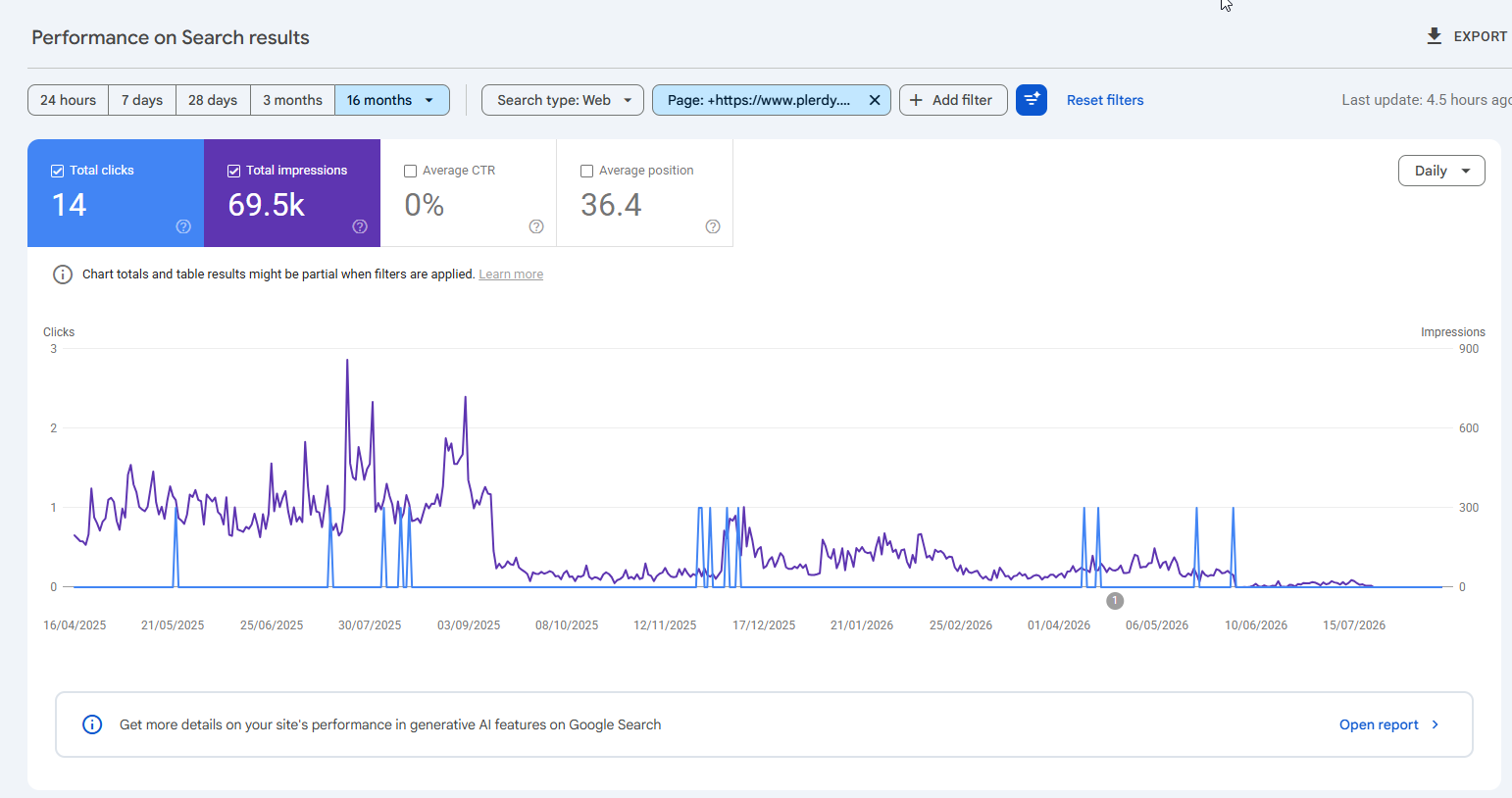
Task: Click help icon on Total impressions card
Action: pyautogui.click(x=360, y=226)
